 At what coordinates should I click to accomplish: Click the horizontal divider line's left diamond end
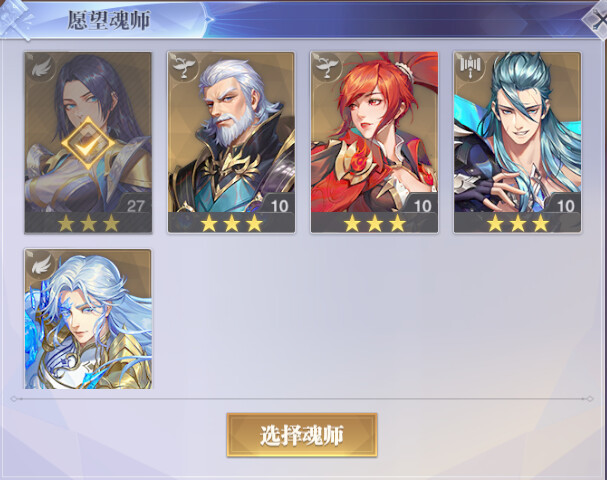click(x=14, y=399)
